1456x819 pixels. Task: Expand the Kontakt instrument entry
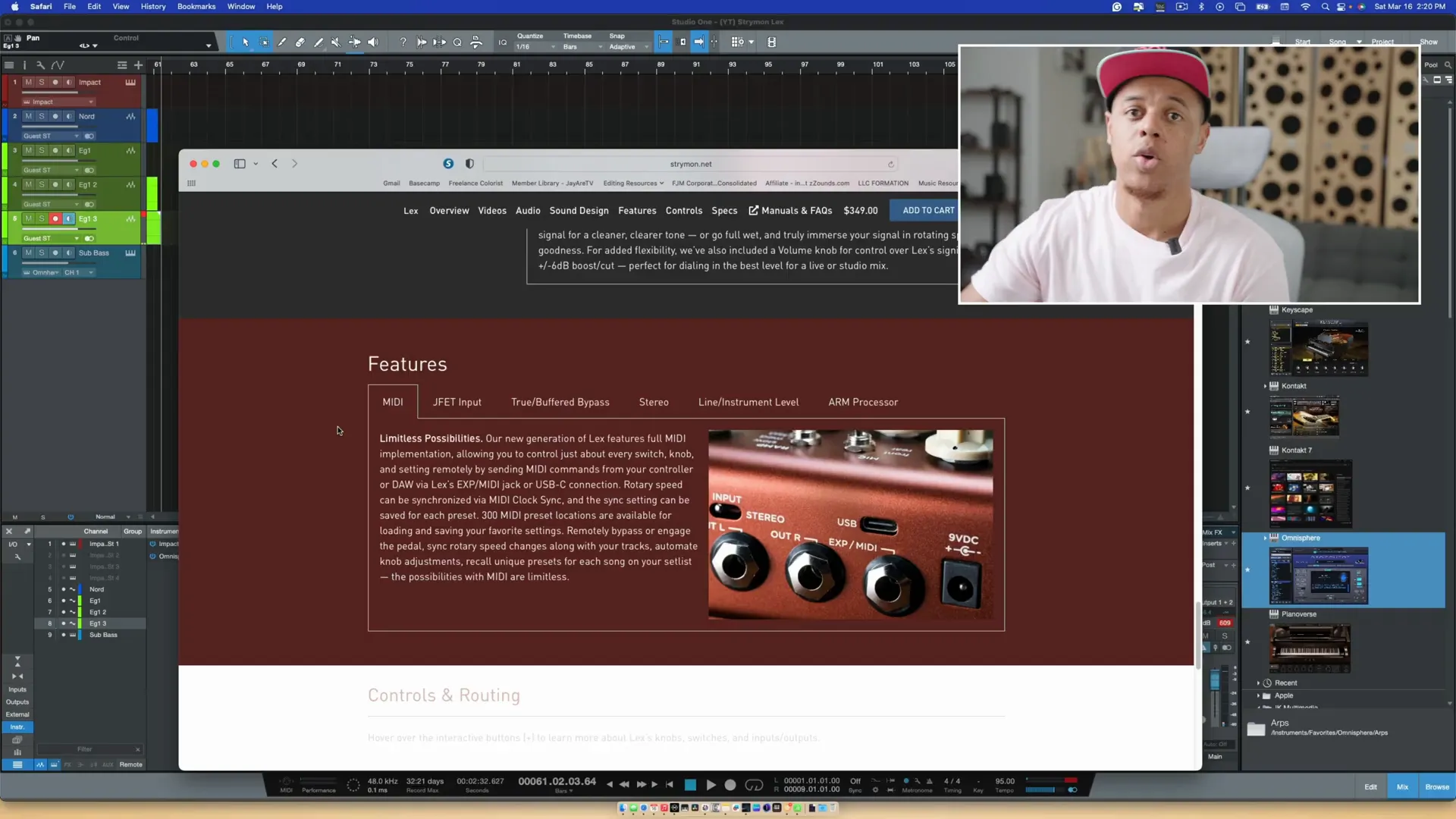[1265, 386]
